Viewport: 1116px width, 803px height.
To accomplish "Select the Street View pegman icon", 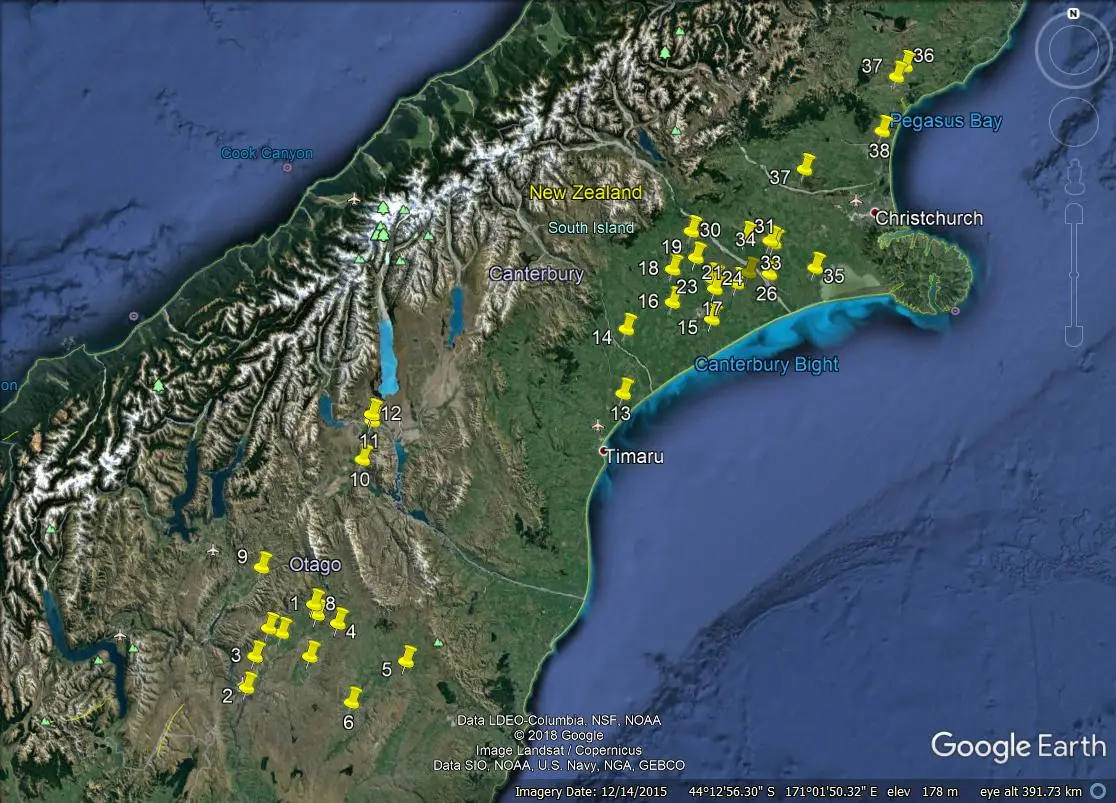I will [x=1074, y=177].
